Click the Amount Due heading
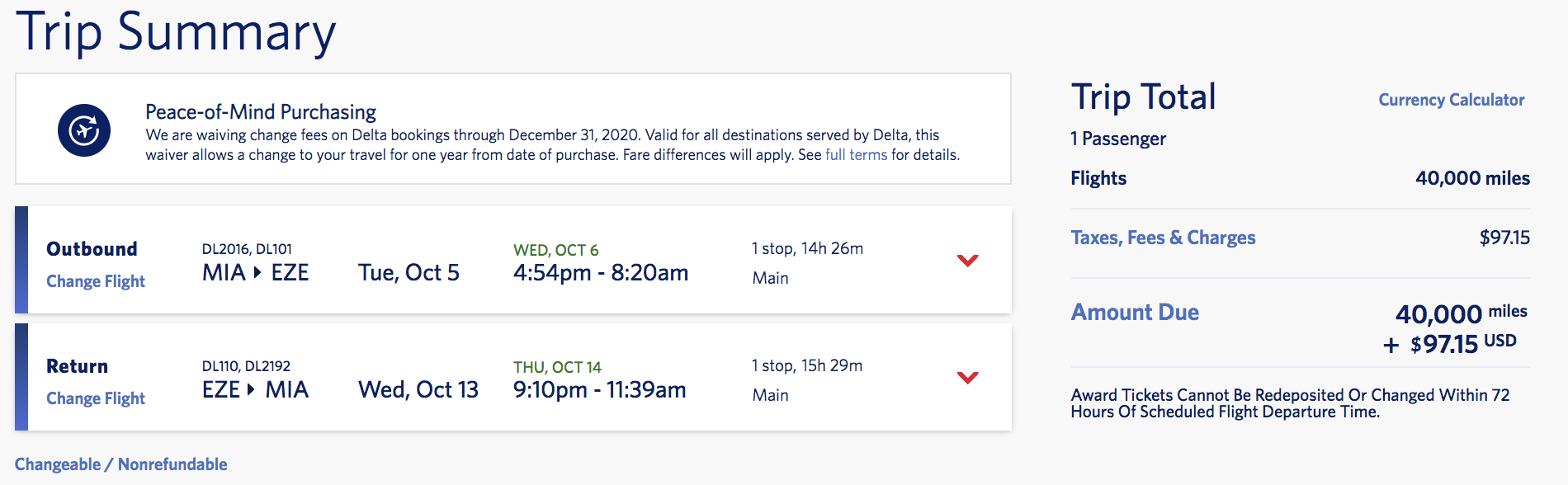The width and height of the screenshot is (1568, 485). [1135, 312]
